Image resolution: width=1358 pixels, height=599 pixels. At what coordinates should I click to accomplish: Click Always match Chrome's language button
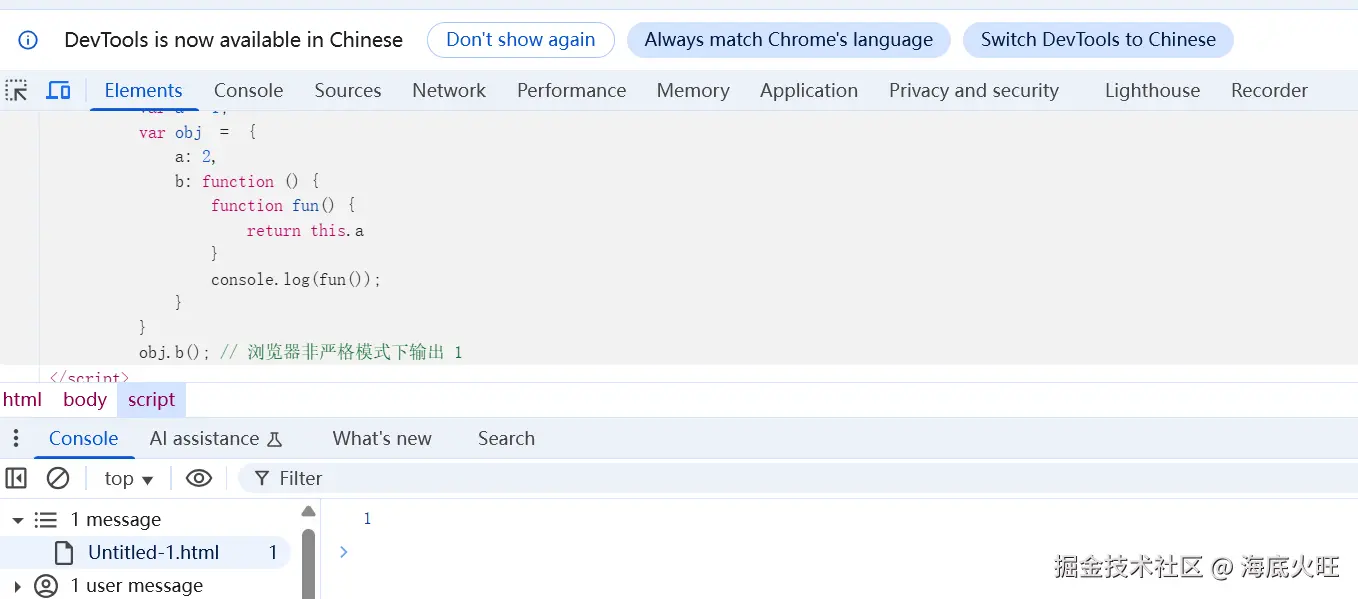click(x=789, y=40)
